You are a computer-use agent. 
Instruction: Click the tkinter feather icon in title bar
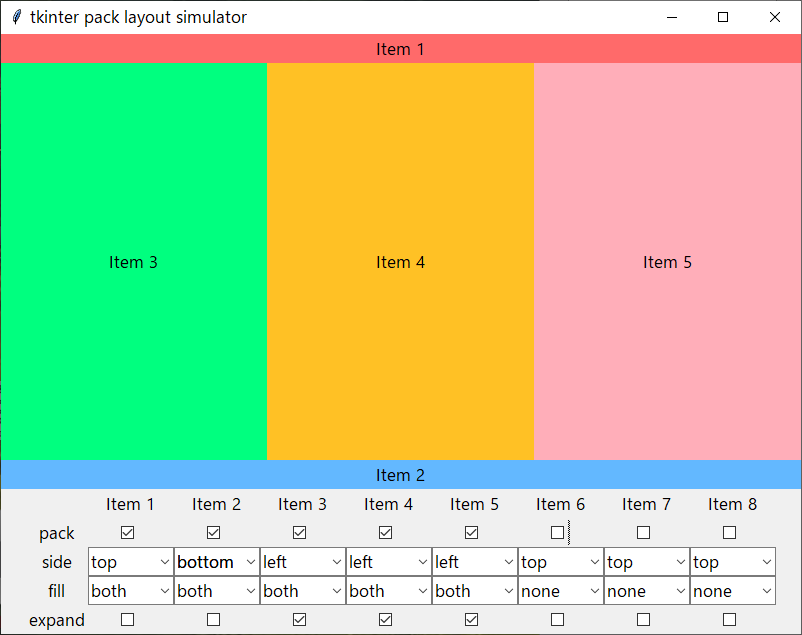click(17, 17)
